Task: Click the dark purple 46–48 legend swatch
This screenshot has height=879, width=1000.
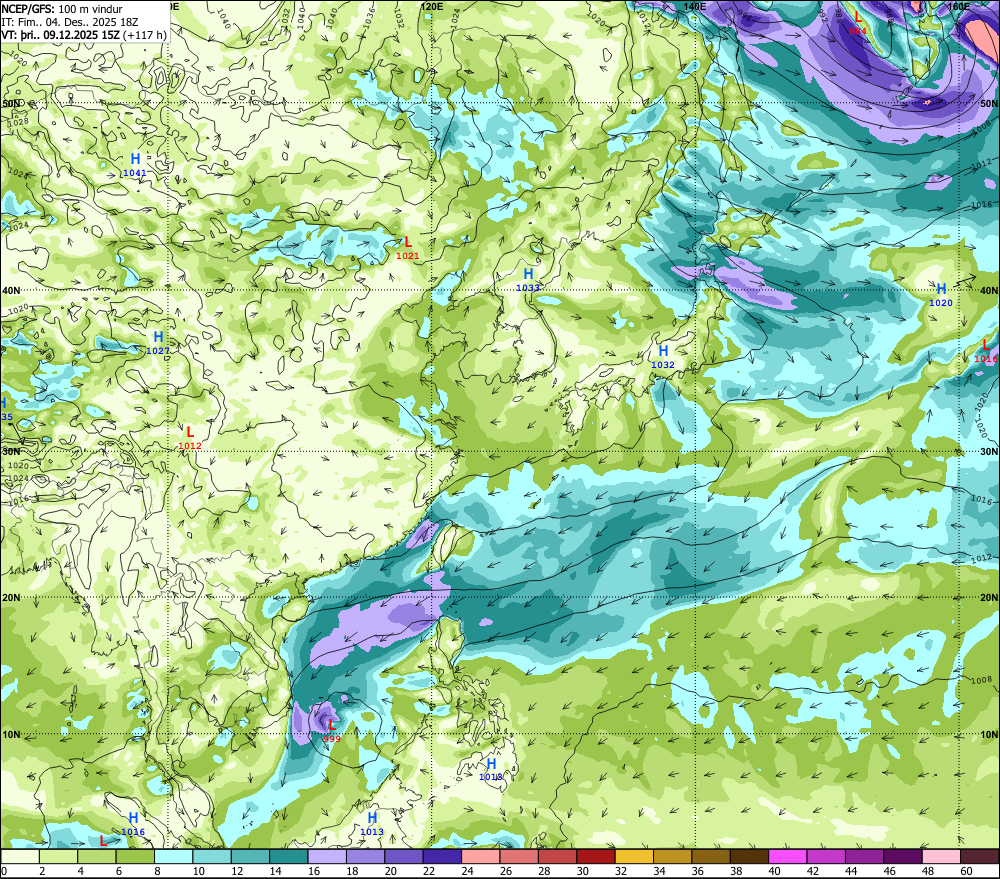Action: 902,857
